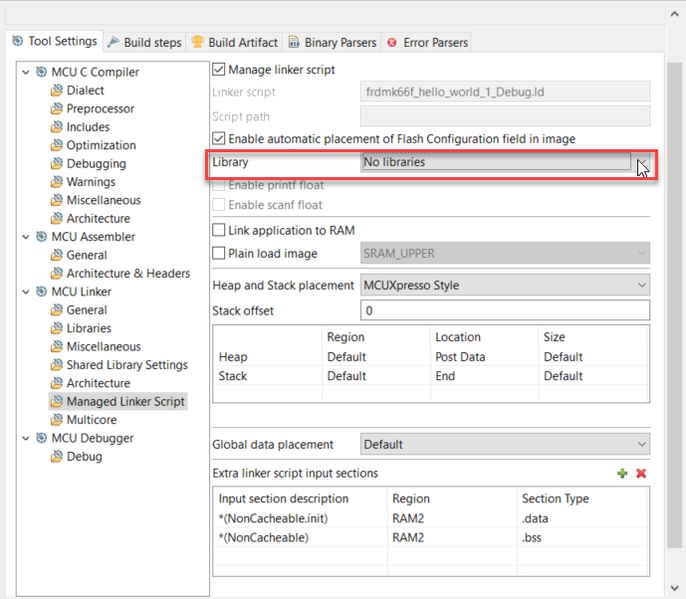
Task: Open Architecture & Headers assembler settings
Action: point(128,273)
